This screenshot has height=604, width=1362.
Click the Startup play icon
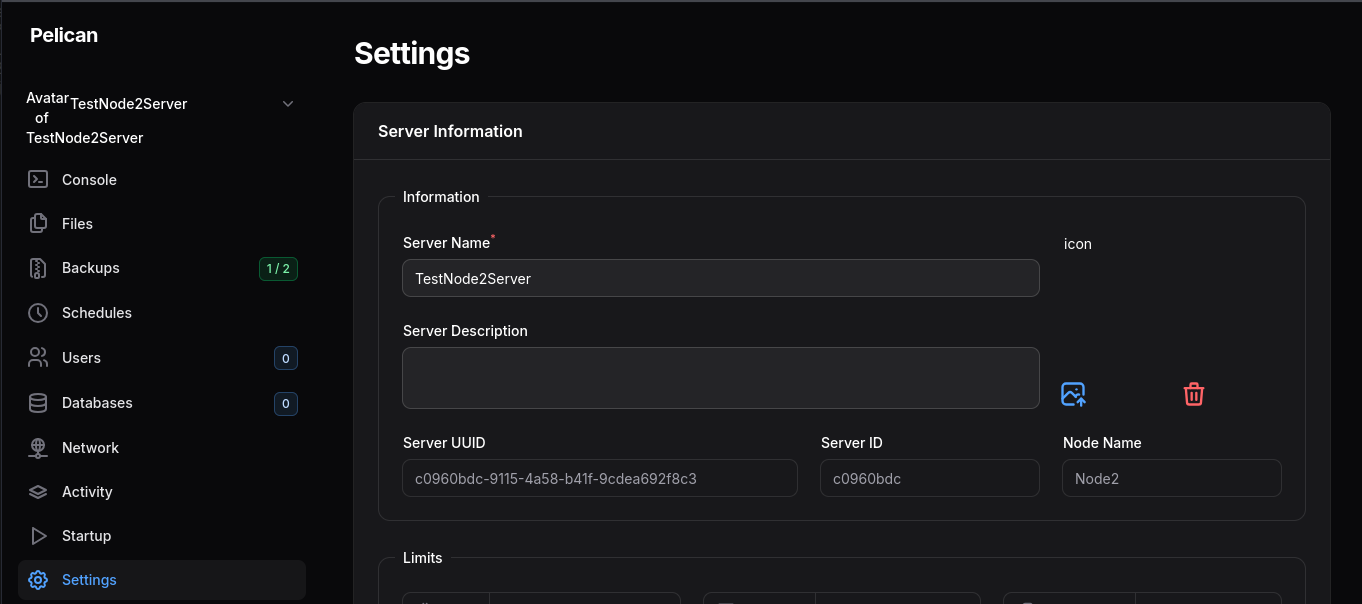[38, 536]
